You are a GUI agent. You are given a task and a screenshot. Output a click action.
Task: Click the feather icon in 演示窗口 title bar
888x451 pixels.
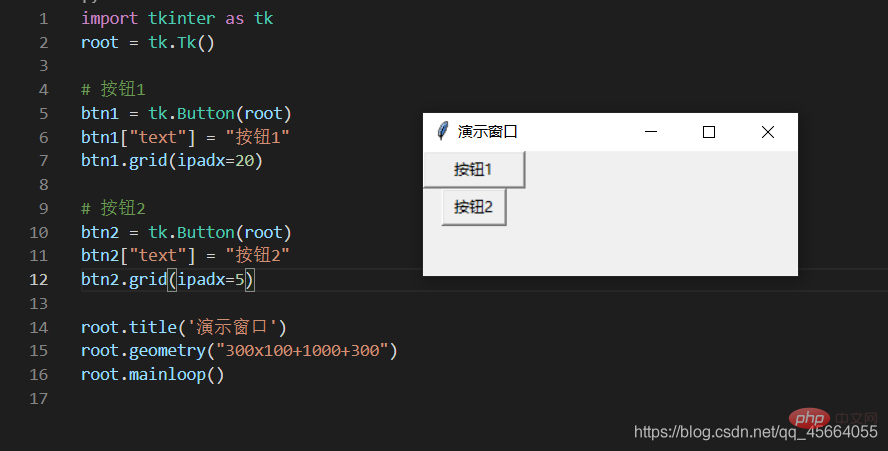(443, 131)
